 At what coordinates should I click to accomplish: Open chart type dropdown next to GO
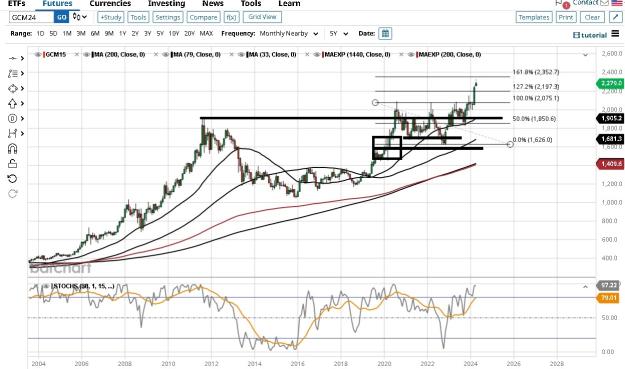click(x=80, y=17)
